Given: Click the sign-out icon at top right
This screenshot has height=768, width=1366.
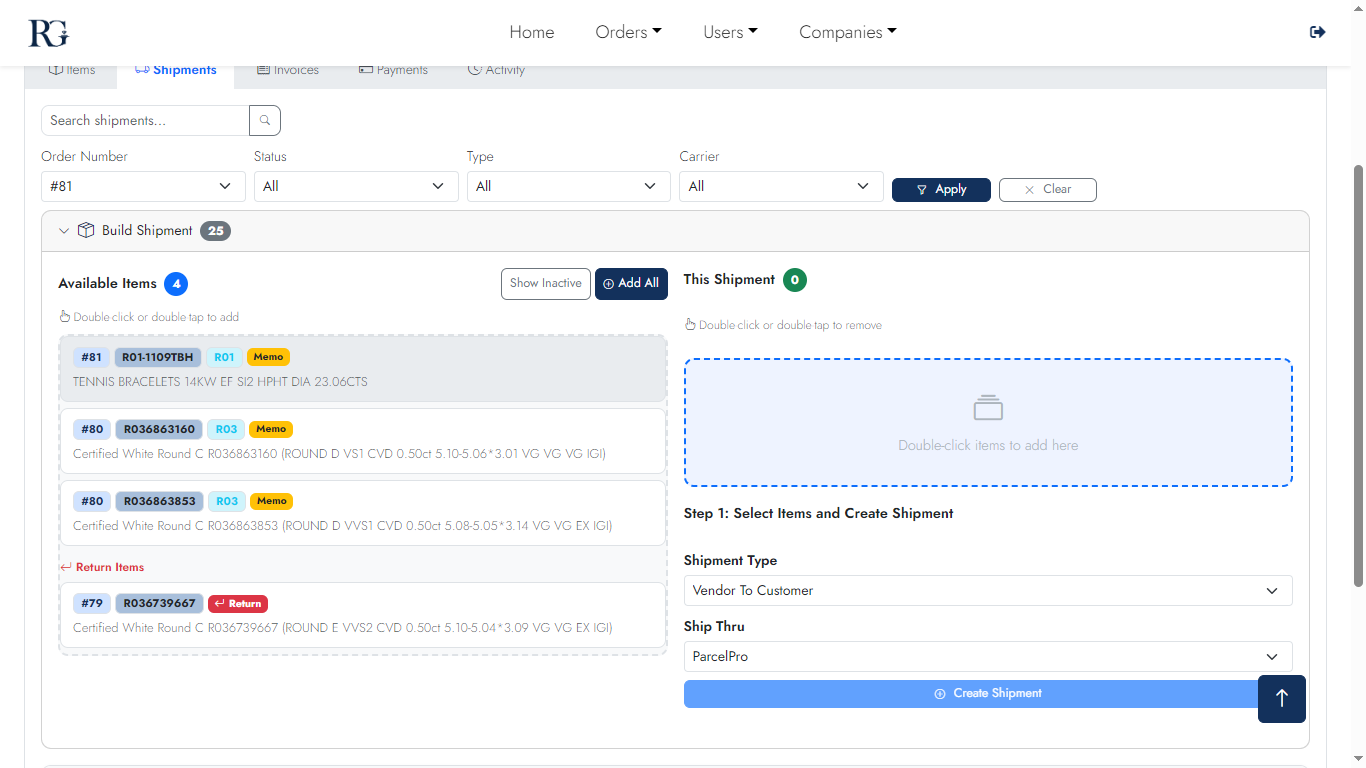Looking at the screenshot, I should click(1317, 32).
